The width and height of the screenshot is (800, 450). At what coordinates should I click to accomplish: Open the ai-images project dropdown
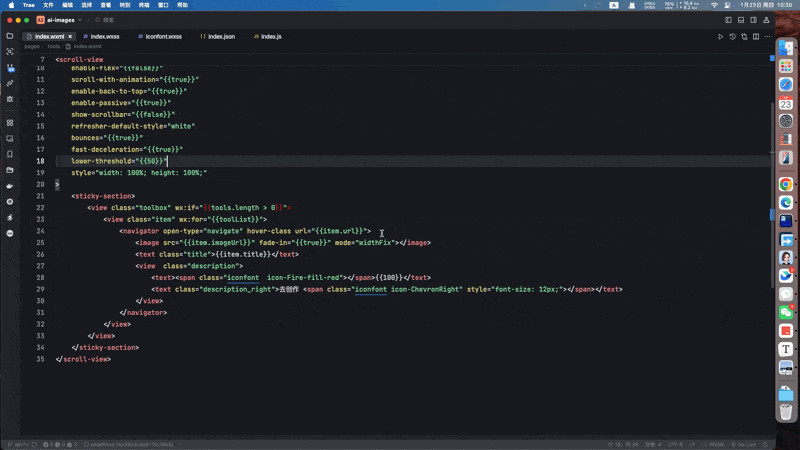(x=59, y=20)
